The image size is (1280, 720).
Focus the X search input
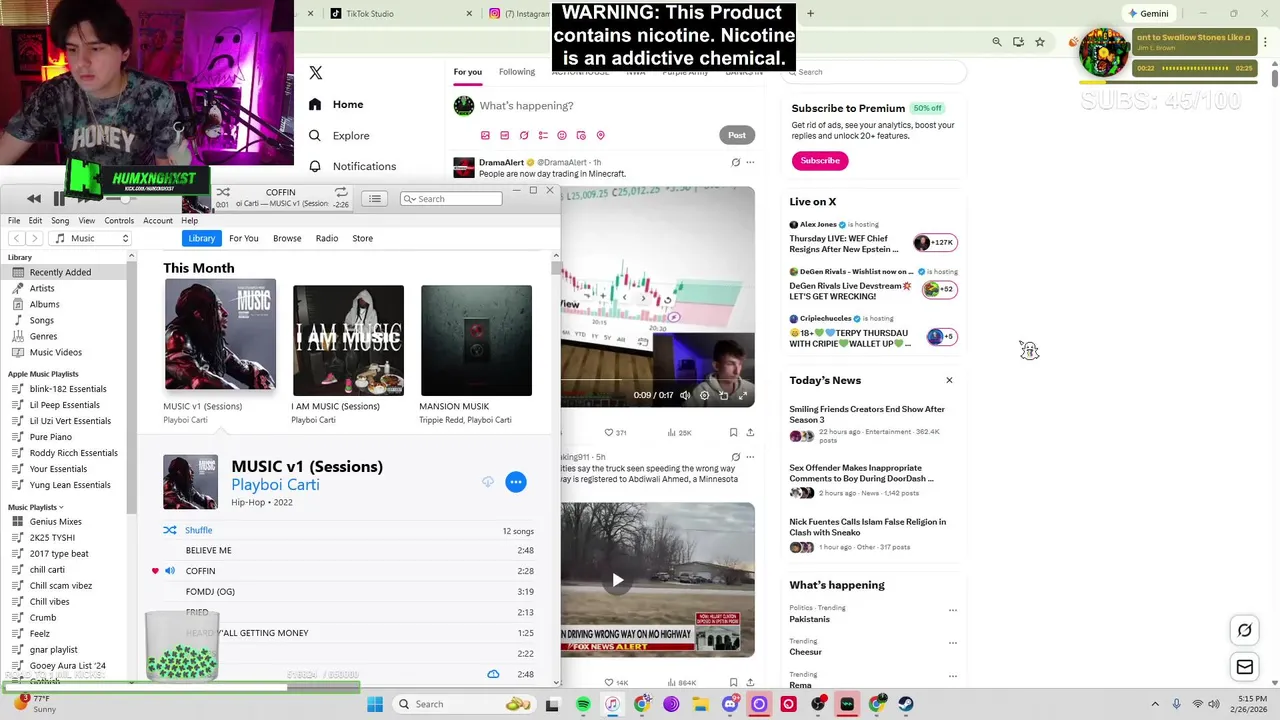(x=875, y=72)
